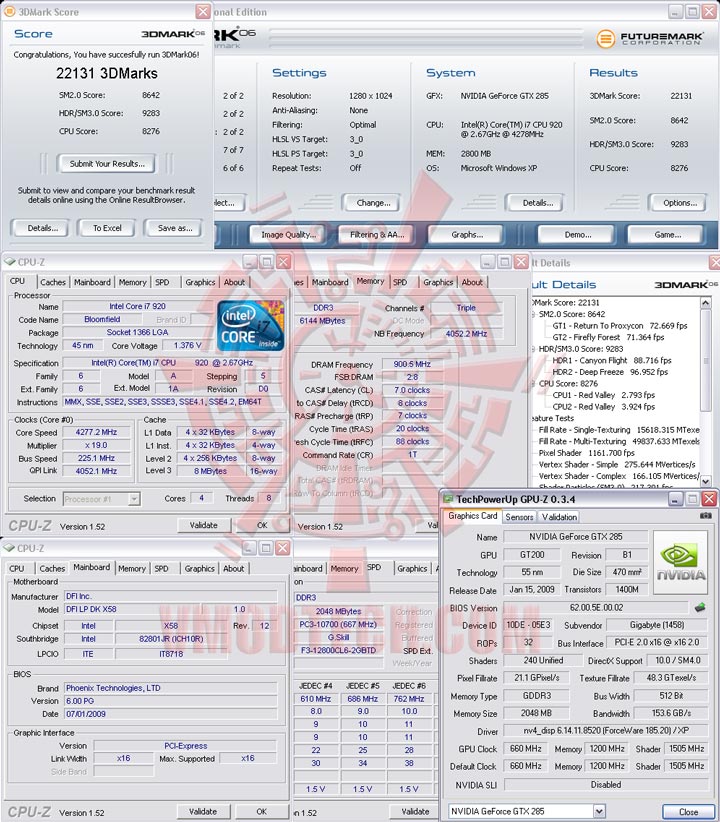Viewport: 720px width, 822px height.
Task: Open Image Quality settings
Action: tap(288, 234)
